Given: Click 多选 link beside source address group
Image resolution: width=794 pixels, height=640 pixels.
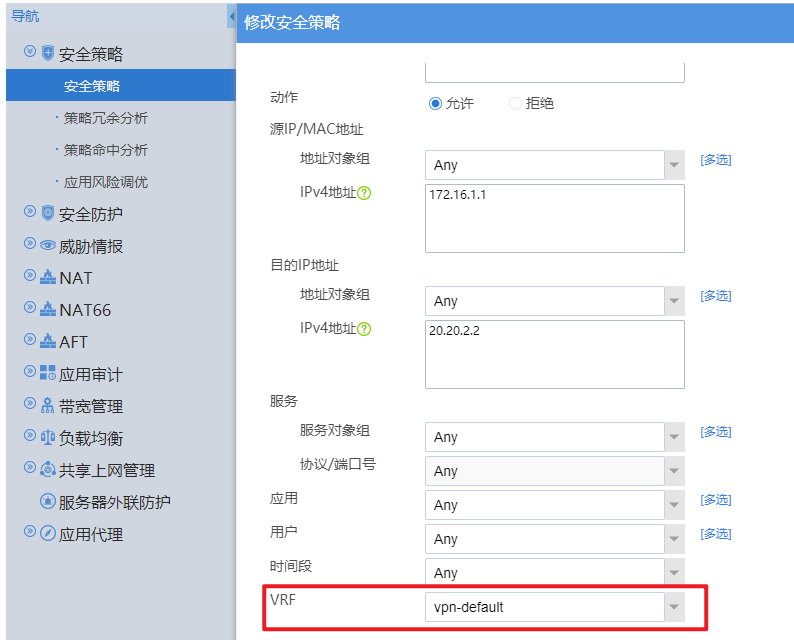Looking at the screenshot, I should (x=715, y=160).
